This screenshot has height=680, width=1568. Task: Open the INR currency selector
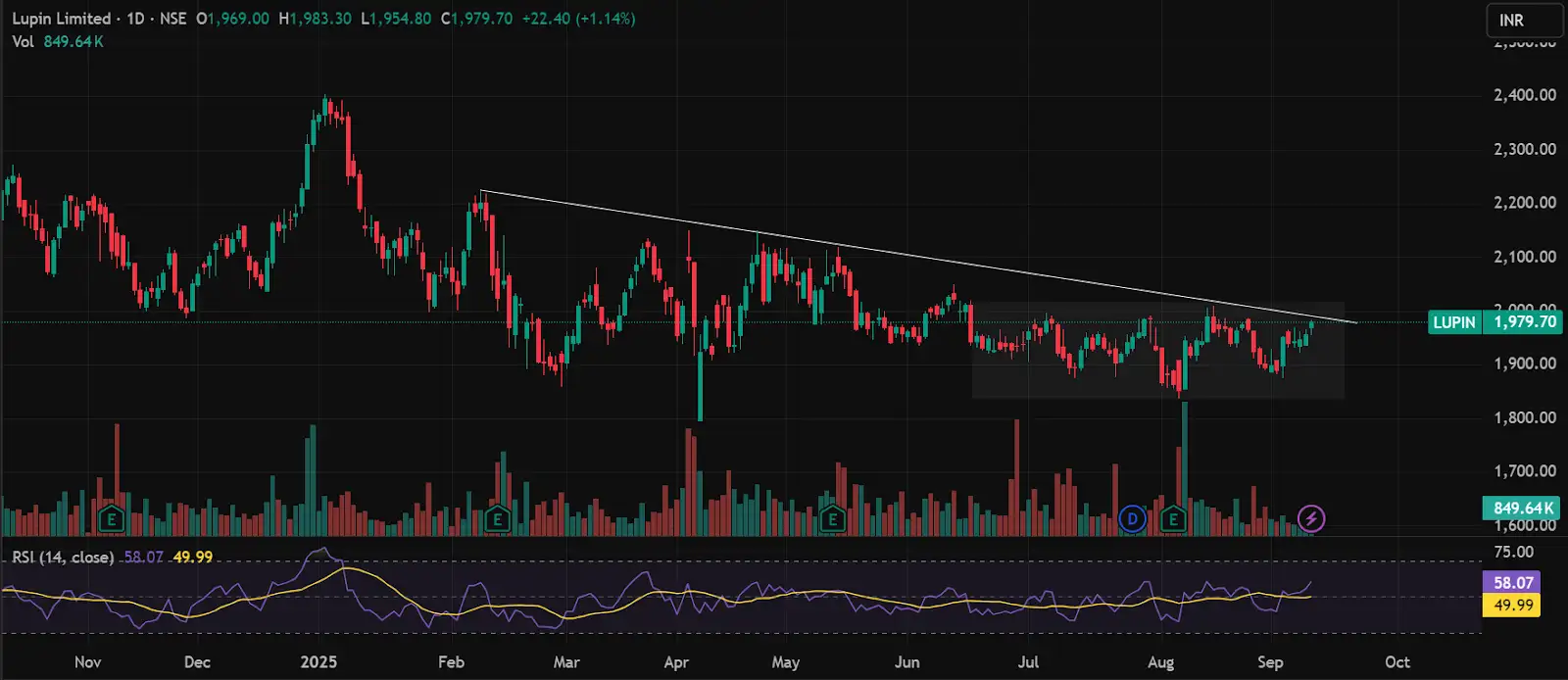click(1523, 20)
